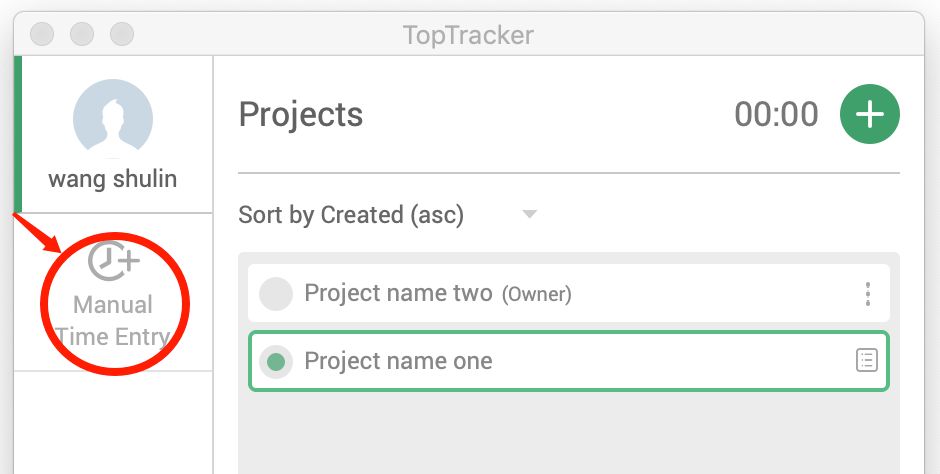Select the Project name one row
Image resolution: width=940 pixels, height=474 pixels.
568,361
